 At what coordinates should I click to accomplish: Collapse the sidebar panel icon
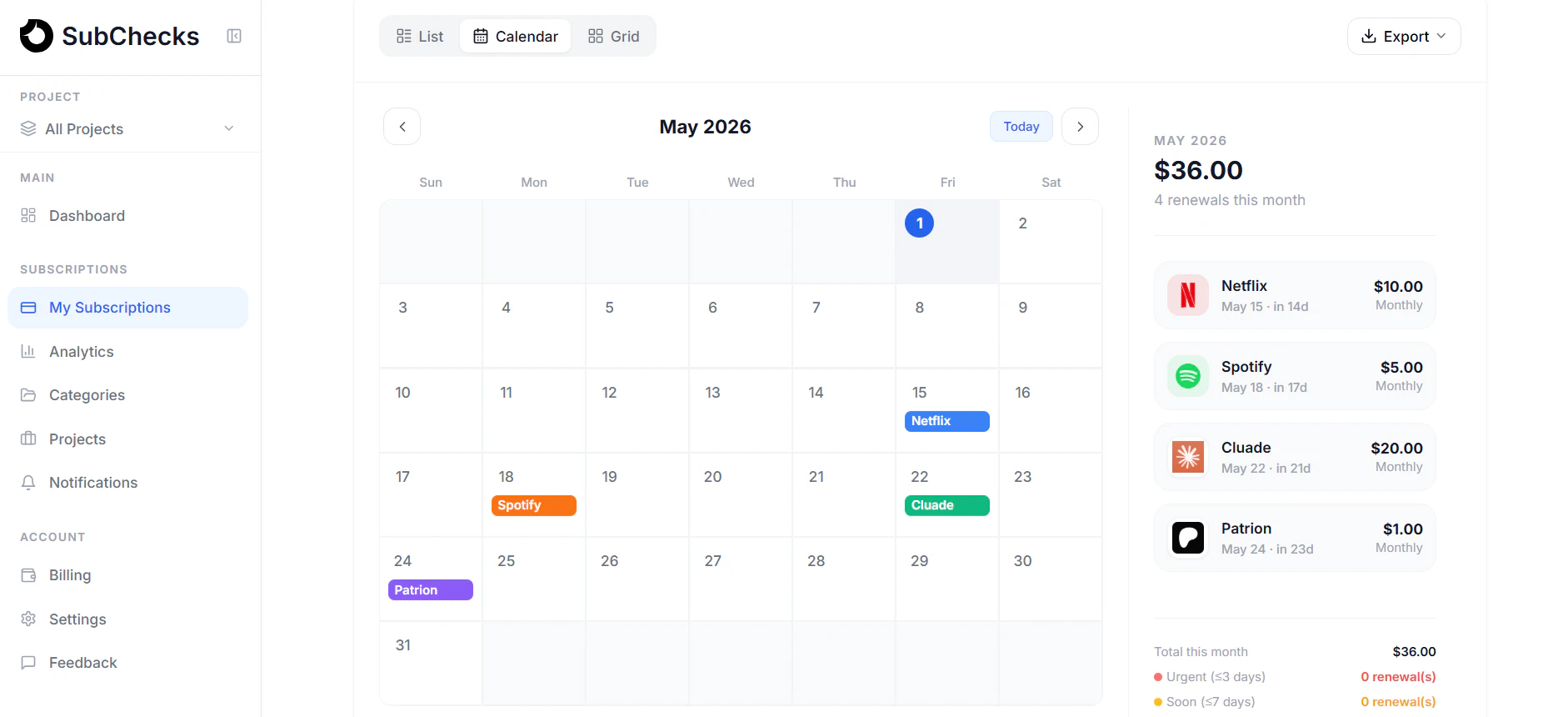click(x=234, y=36)
